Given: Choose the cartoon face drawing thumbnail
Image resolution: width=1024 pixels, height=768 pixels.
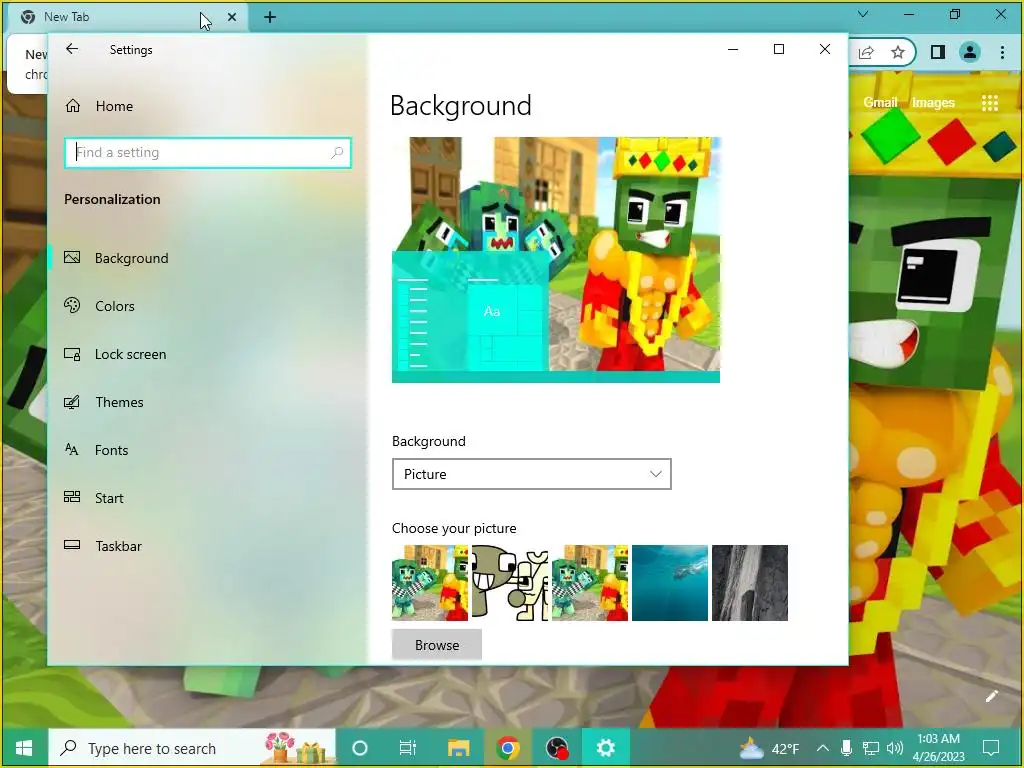Looking at the screenshot, I should tap(510, 583).
